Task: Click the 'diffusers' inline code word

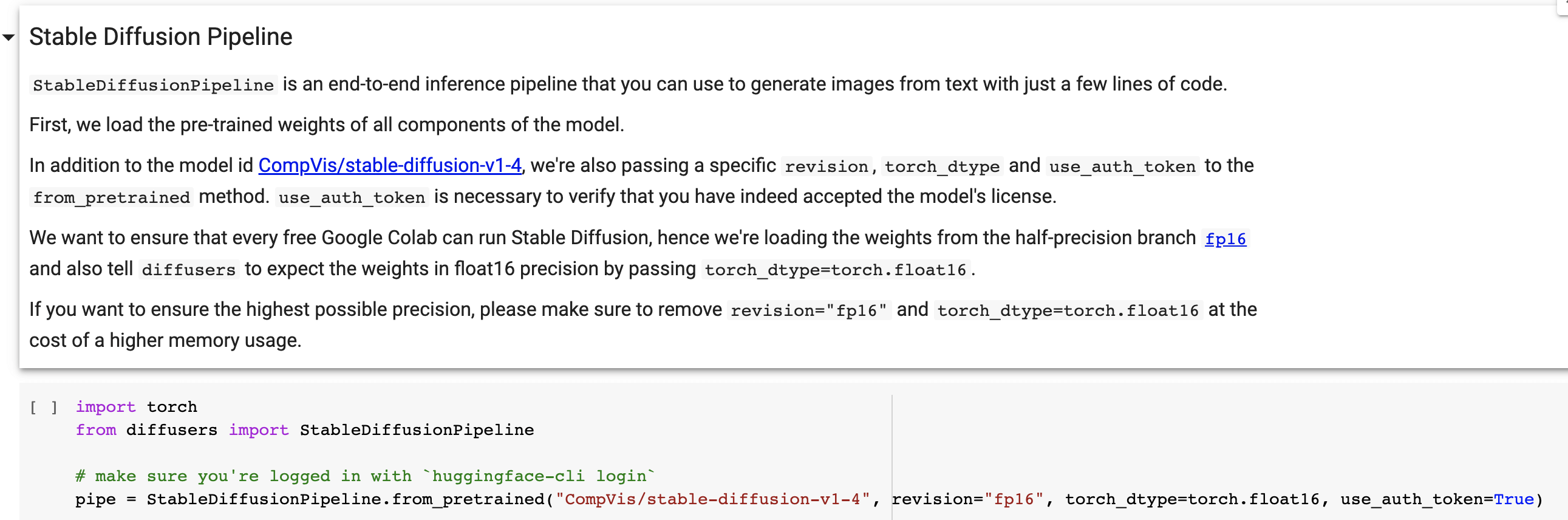Action: coord(189,269)
